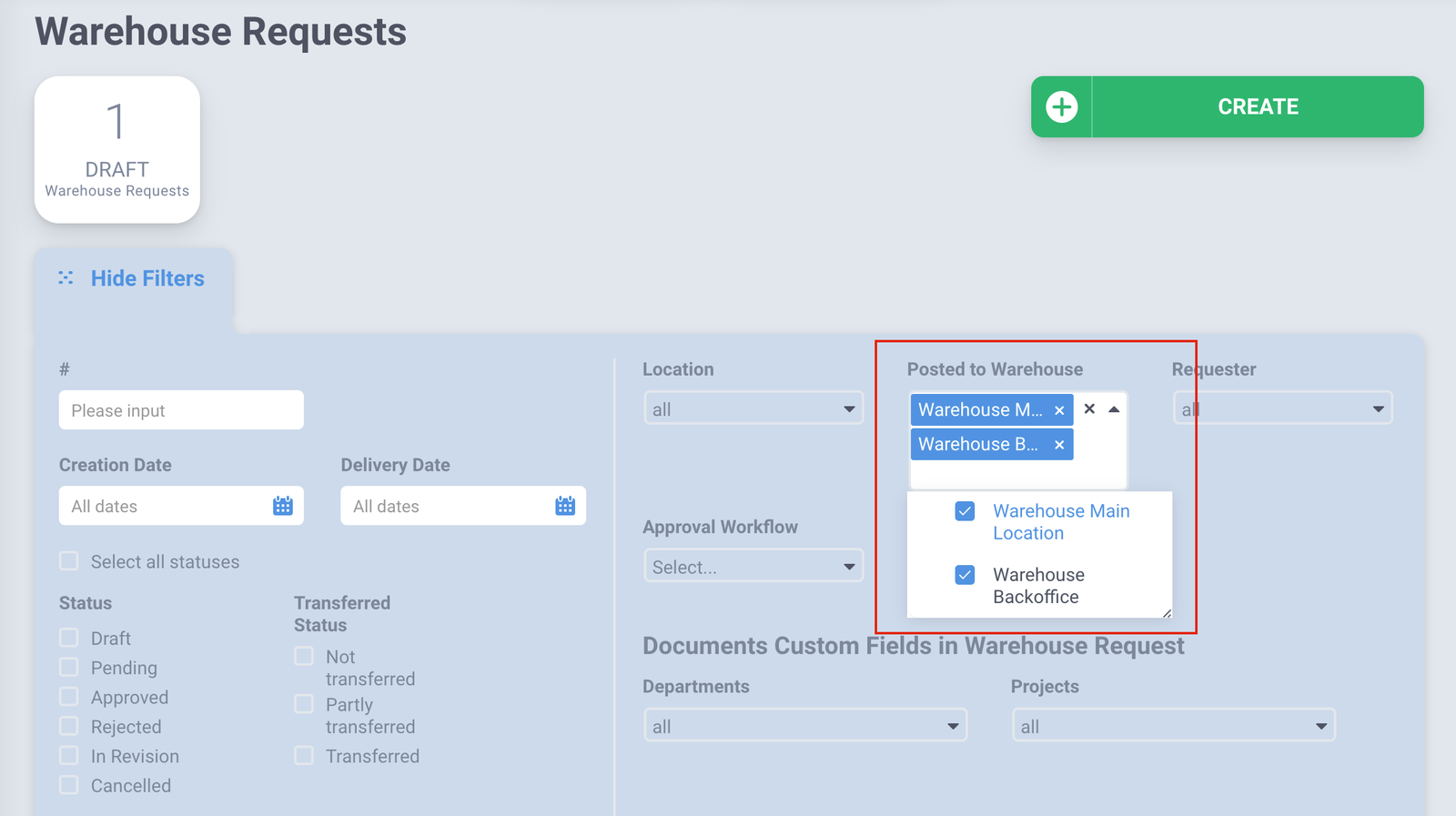Image resolution: width=1456 pixels, height=816 pixels.
Task: Open the Location dropdown
Action: 753,408
